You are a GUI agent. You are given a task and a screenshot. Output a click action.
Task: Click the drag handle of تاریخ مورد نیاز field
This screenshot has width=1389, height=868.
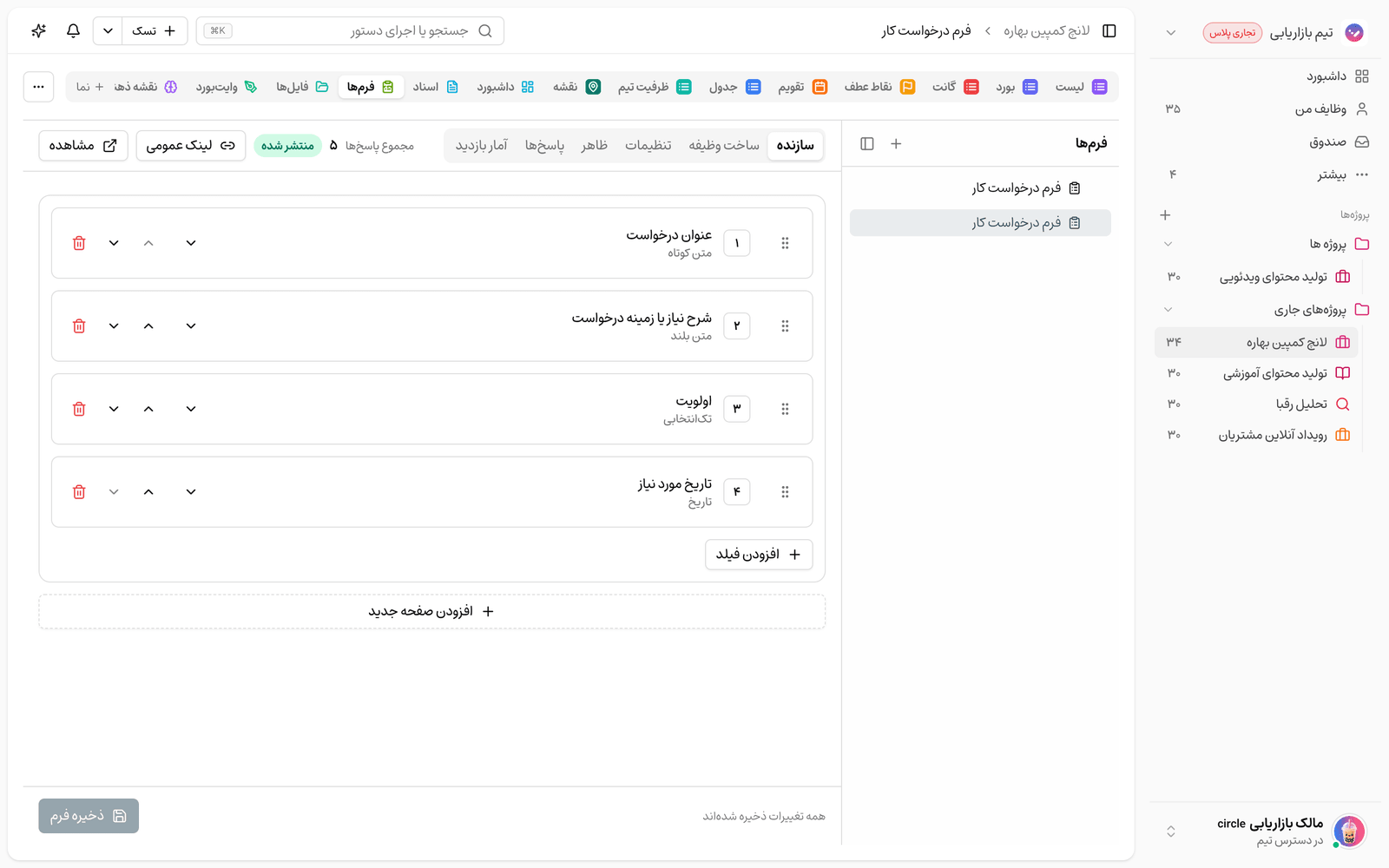(785, 492)
